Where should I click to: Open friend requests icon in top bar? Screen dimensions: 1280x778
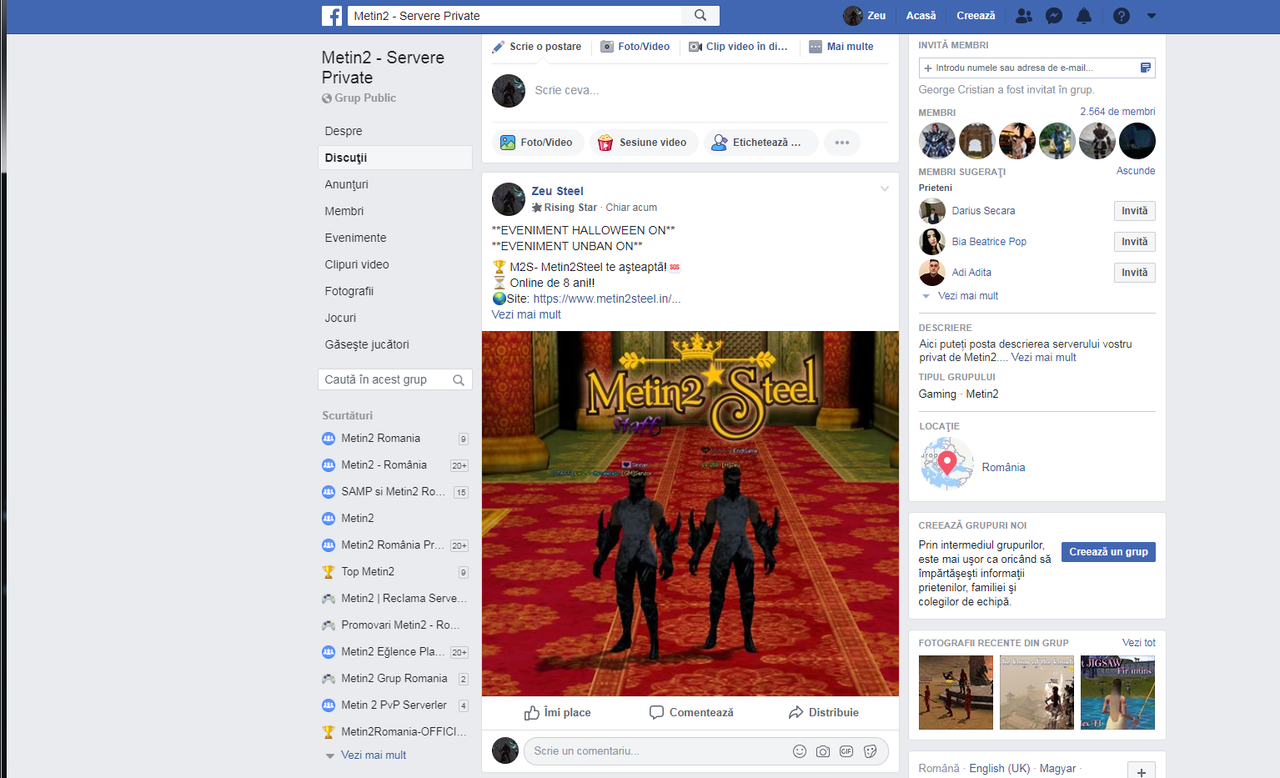(x=1023, y=16)
